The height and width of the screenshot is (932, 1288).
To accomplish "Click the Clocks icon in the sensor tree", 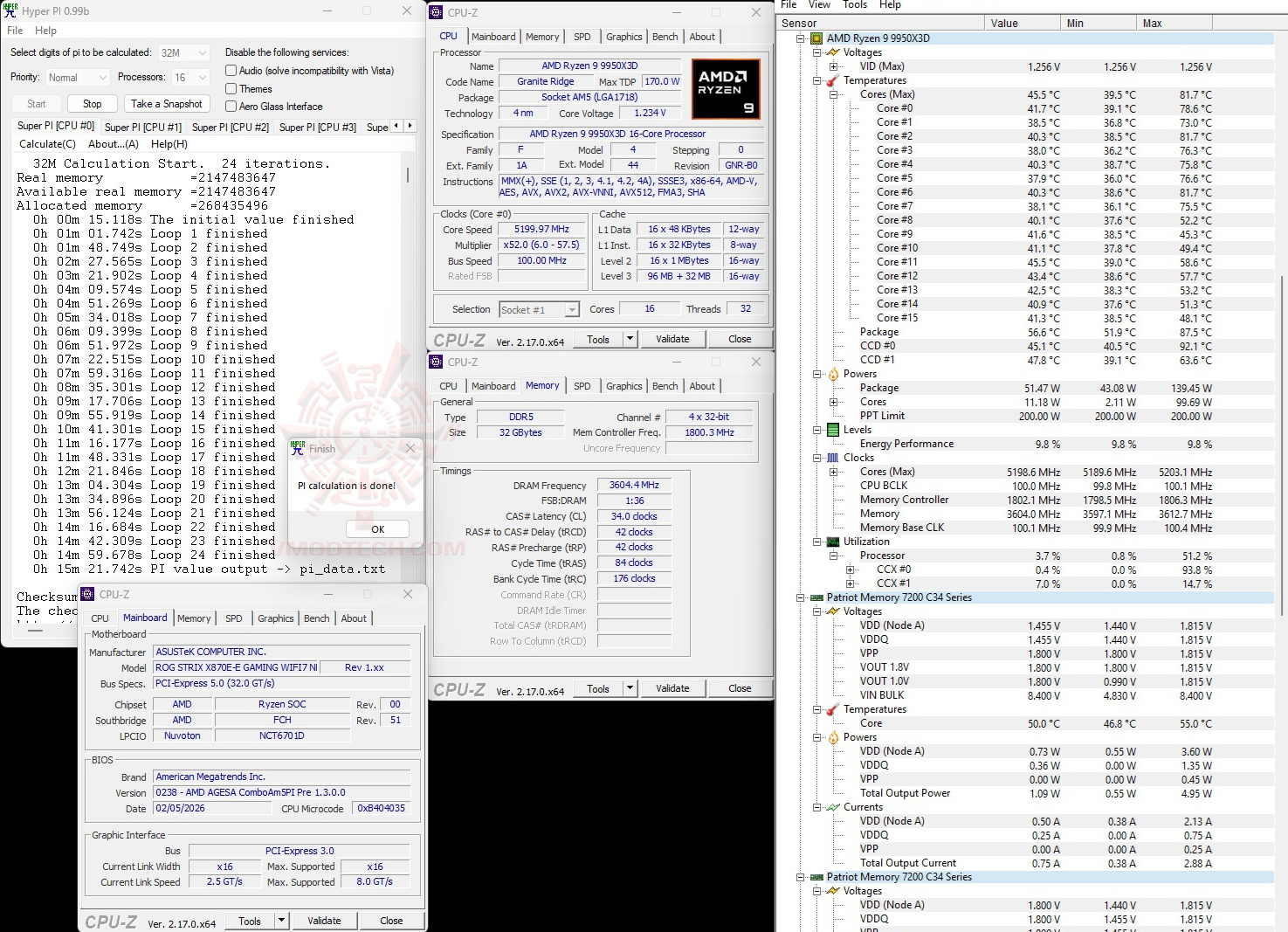I will point(833,458).
